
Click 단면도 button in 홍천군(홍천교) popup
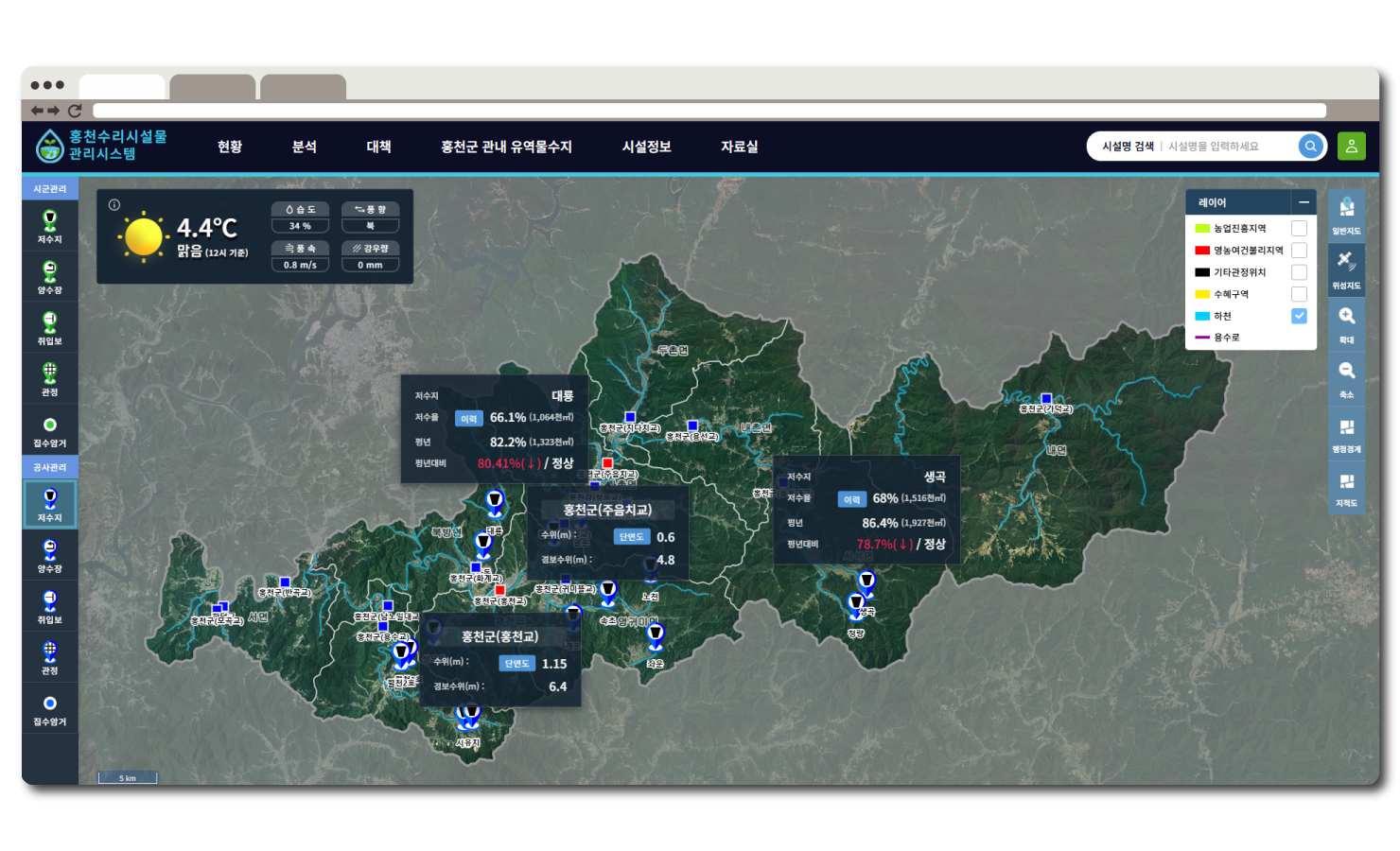pyautogui.click(x=516, y=664)
